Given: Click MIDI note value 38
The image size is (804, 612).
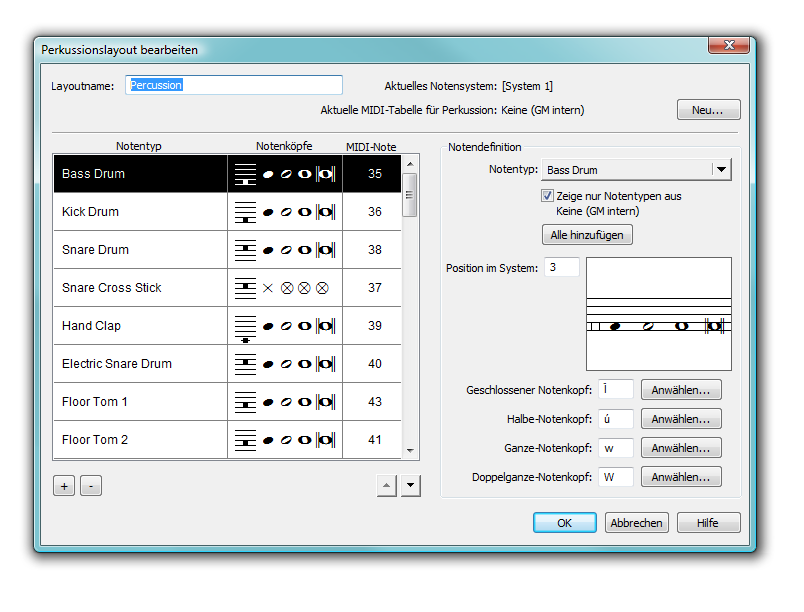Looking at the screenshot, I should 375,250.
